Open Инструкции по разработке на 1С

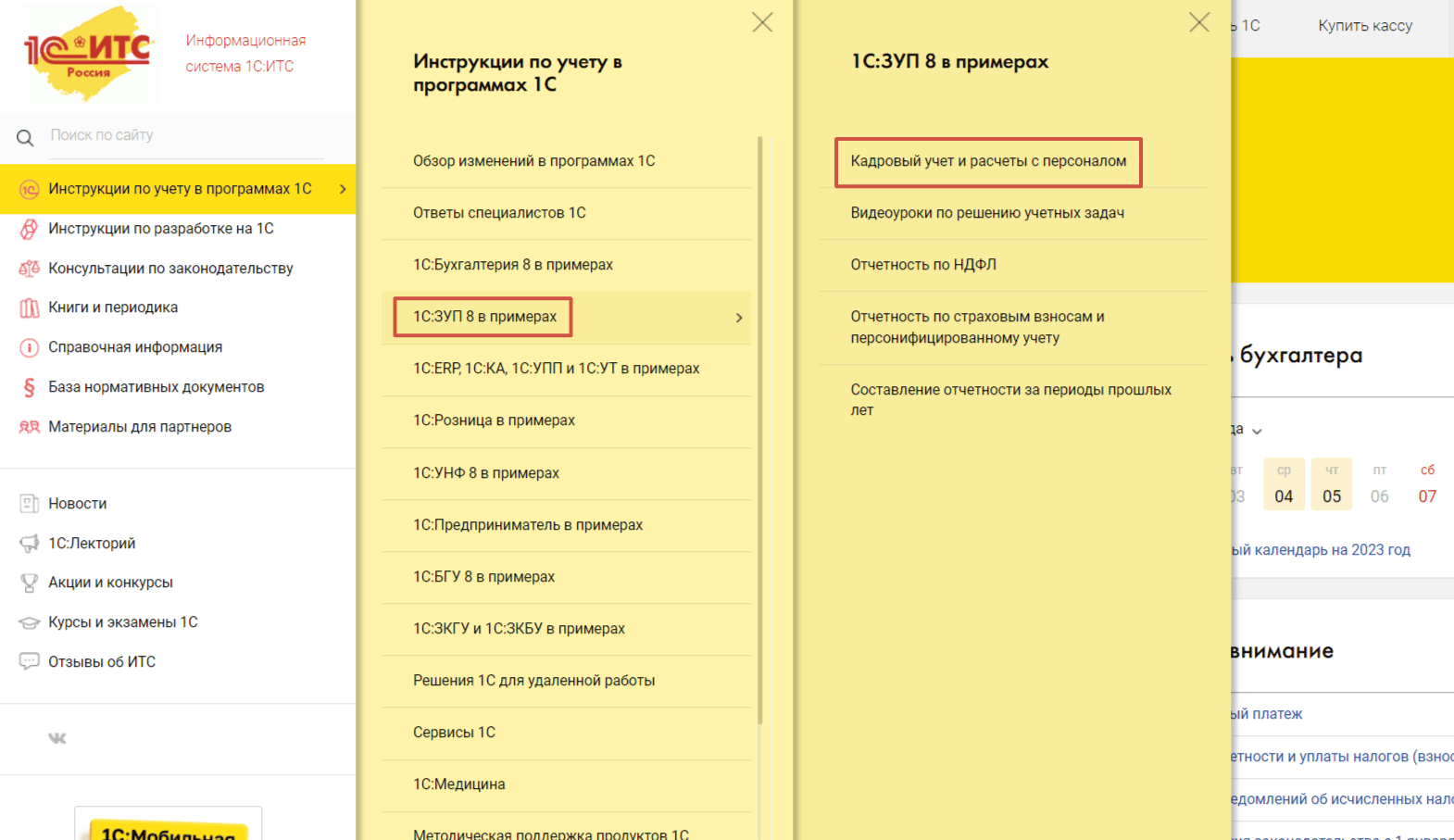(x=161, y=229)
